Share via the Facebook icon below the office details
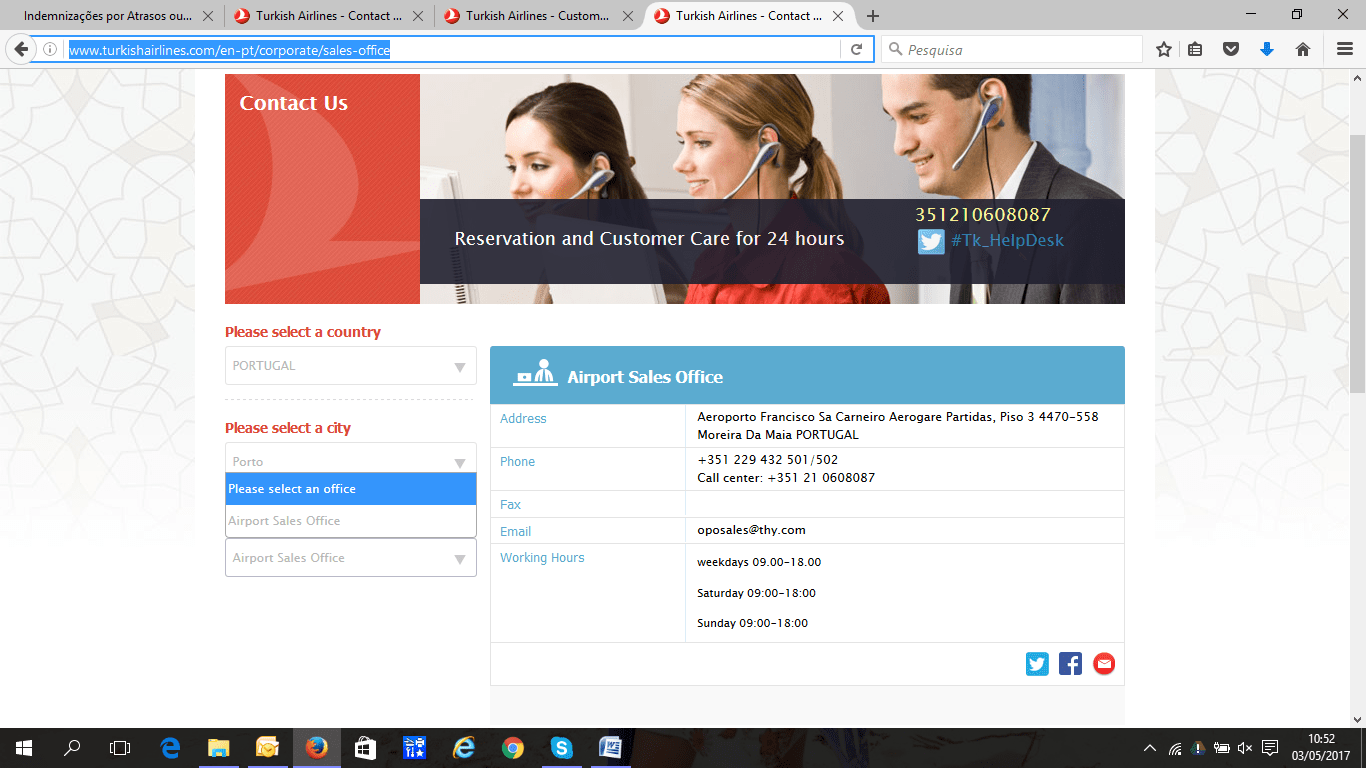 click(x=1070, y=664)
